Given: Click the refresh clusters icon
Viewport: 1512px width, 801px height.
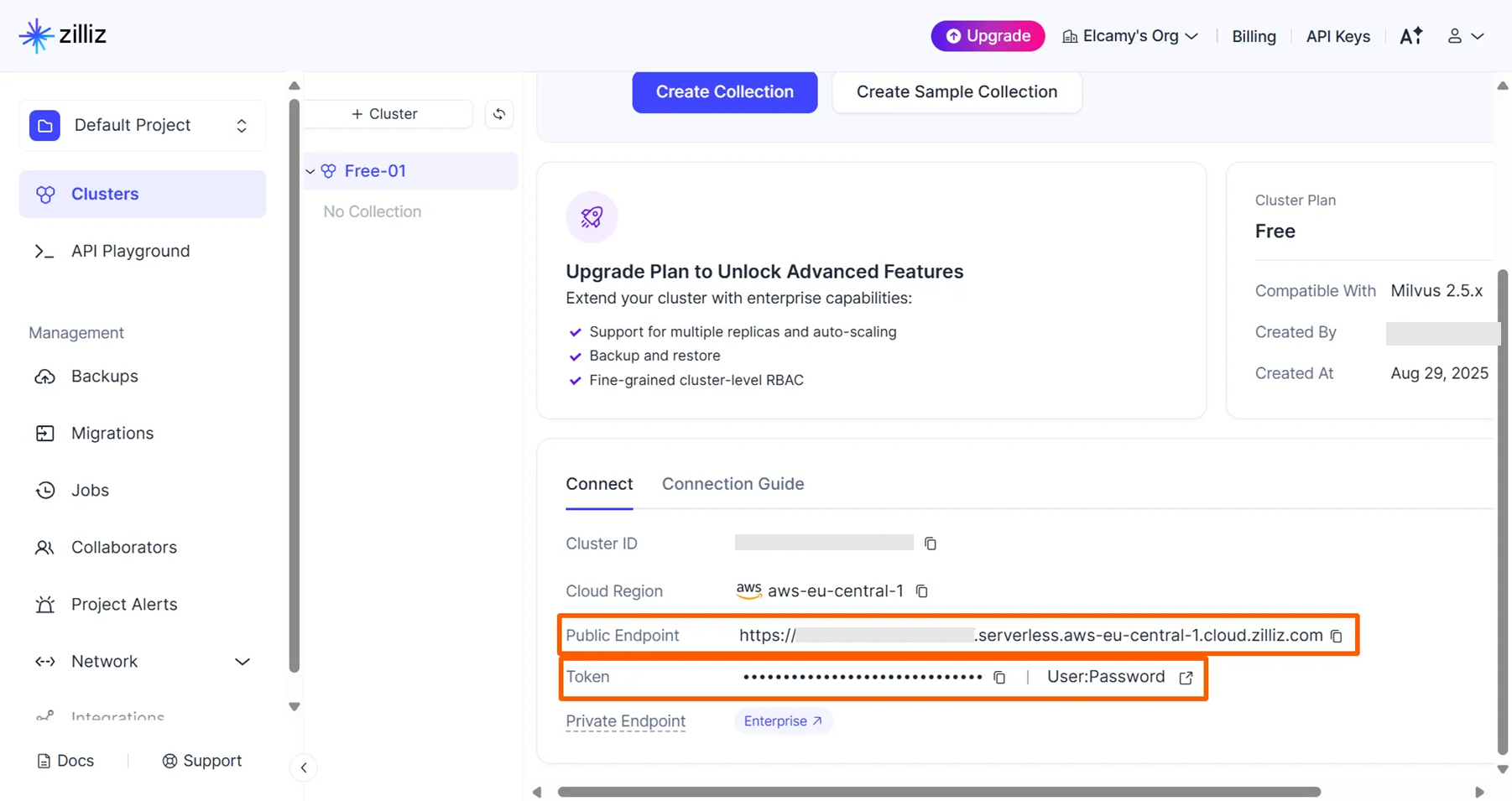Looking at the screenshot, I should point(499,114).
